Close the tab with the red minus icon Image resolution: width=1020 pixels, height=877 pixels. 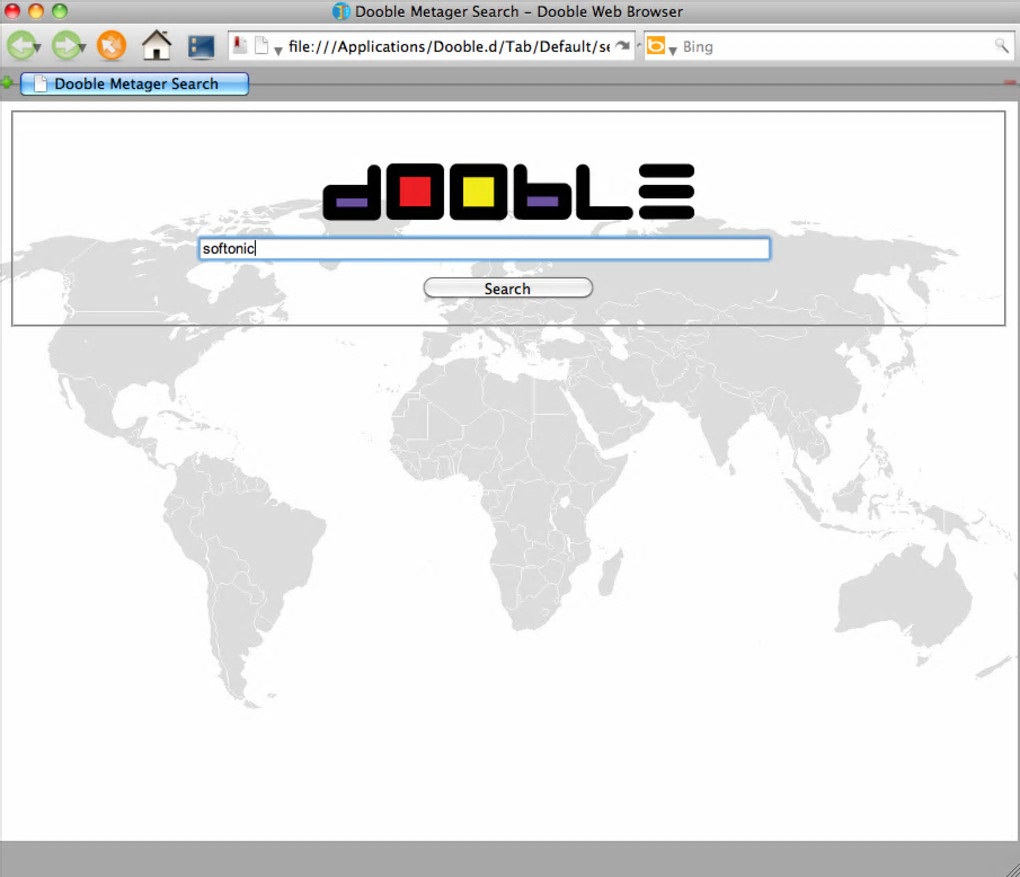1010,83
